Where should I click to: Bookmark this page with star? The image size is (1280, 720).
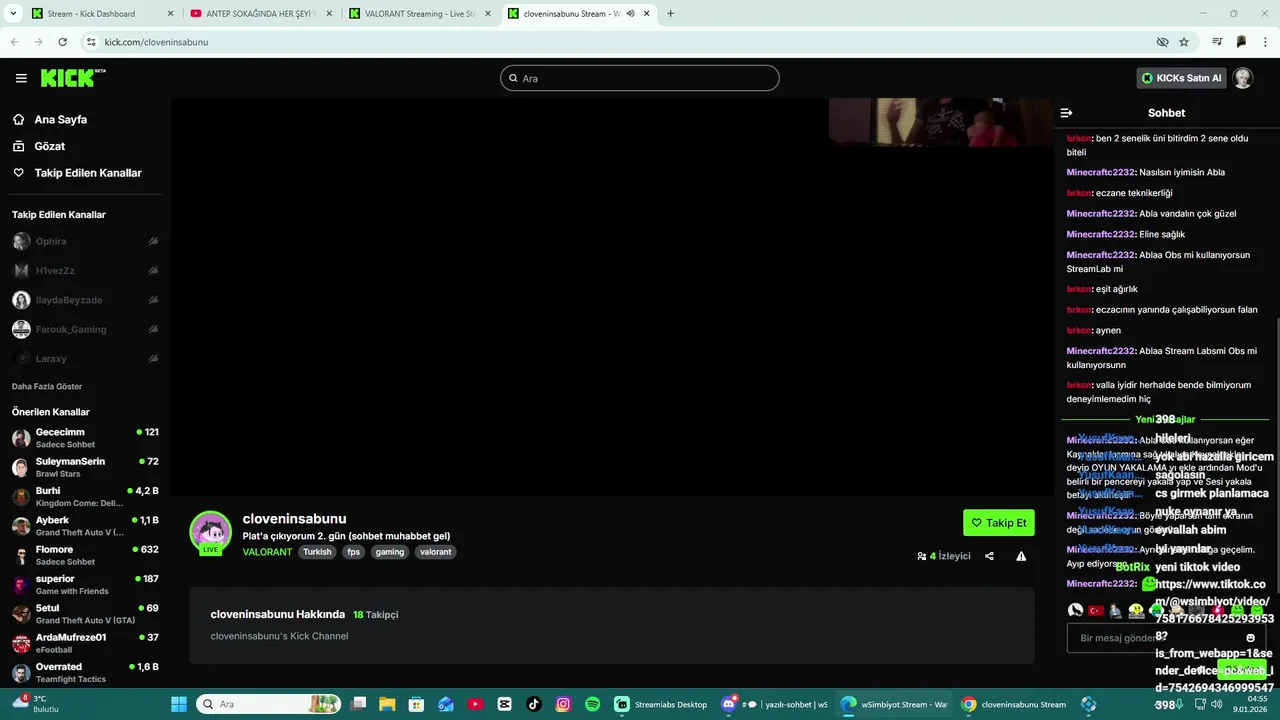tap(1184, 42)
